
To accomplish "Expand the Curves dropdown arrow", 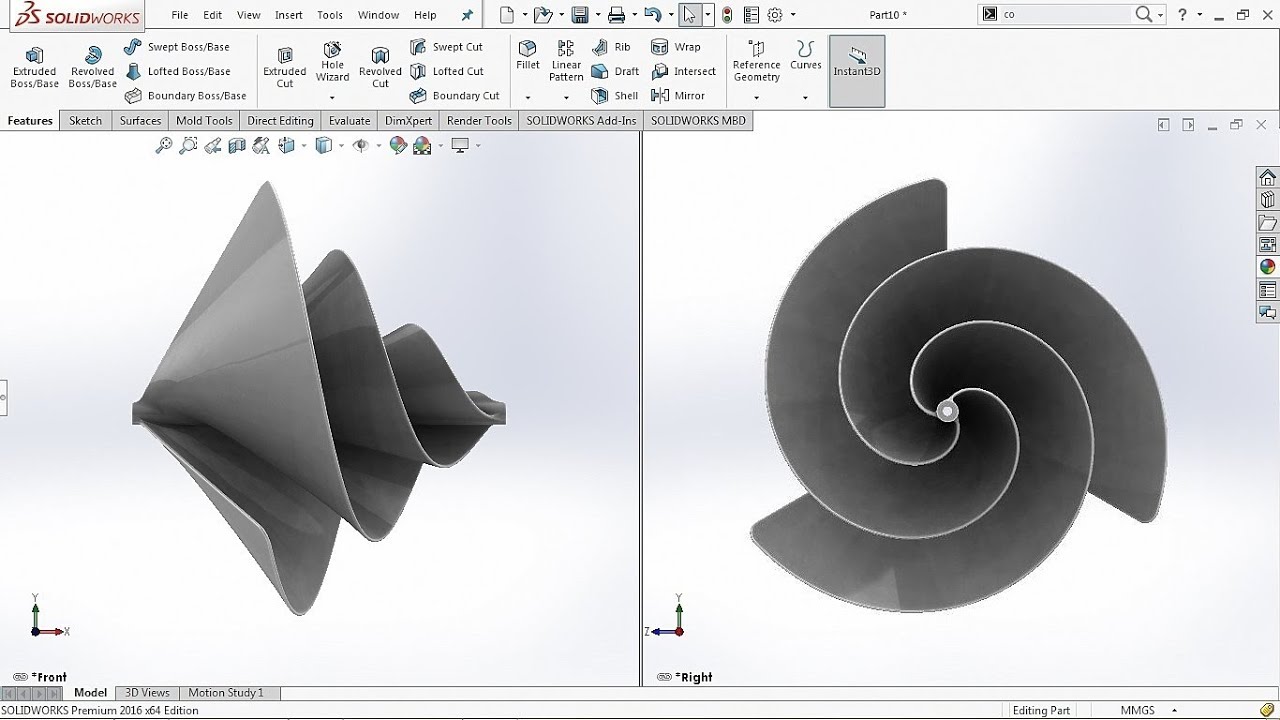I will [x=805, y=98].
